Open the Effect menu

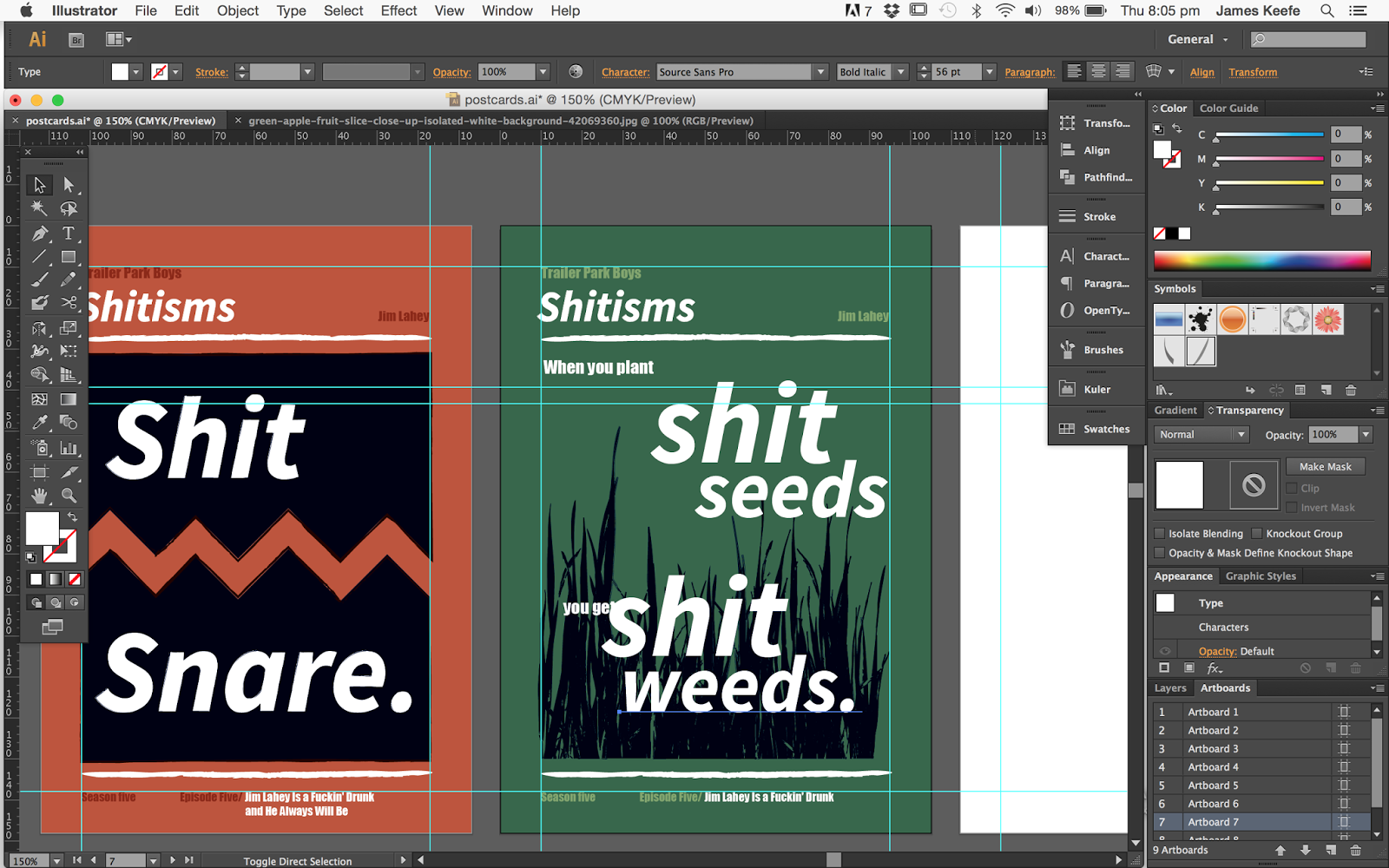(x=398, y=11)
